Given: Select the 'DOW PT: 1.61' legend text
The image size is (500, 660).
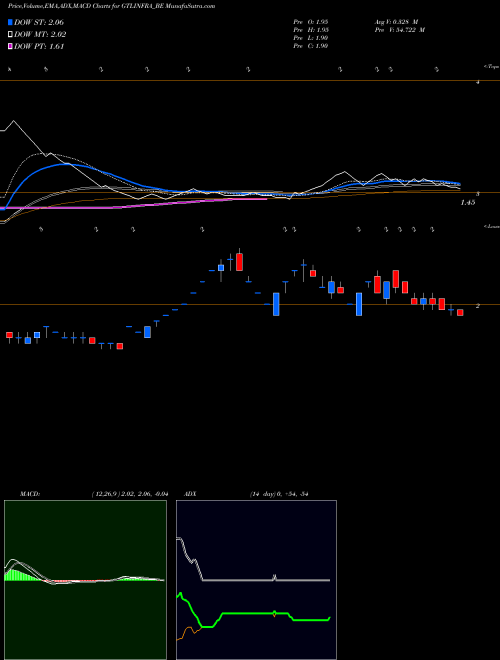Looking at the screenshot, I should click(x=39, y=47).
